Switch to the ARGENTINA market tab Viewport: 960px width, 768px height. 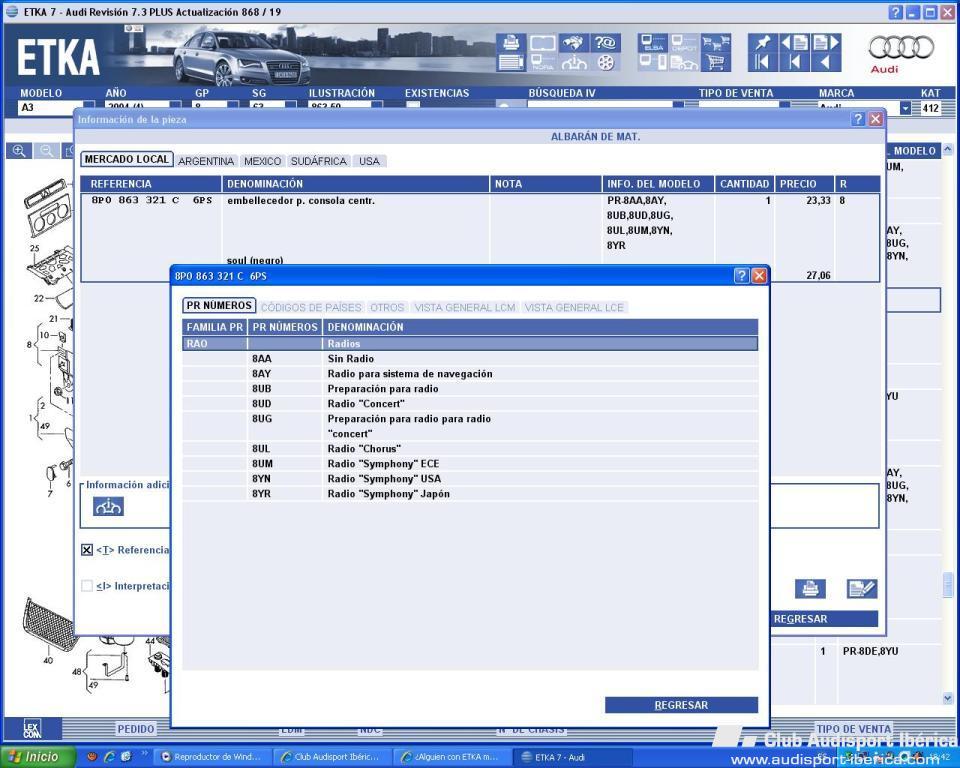(x=206, y=161)
